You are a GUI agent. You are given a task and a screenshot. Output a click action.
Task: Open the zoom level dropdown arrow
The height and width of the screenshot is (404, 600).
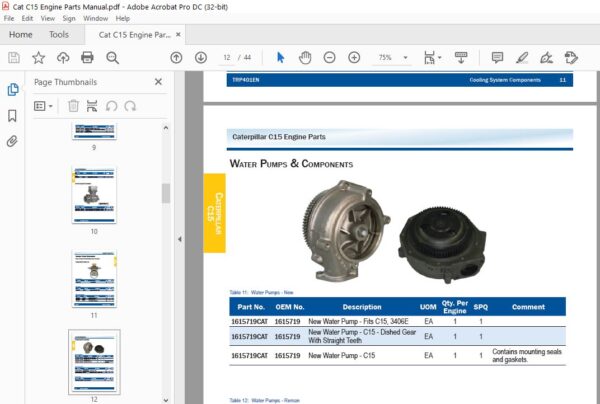tap(405, 58)
